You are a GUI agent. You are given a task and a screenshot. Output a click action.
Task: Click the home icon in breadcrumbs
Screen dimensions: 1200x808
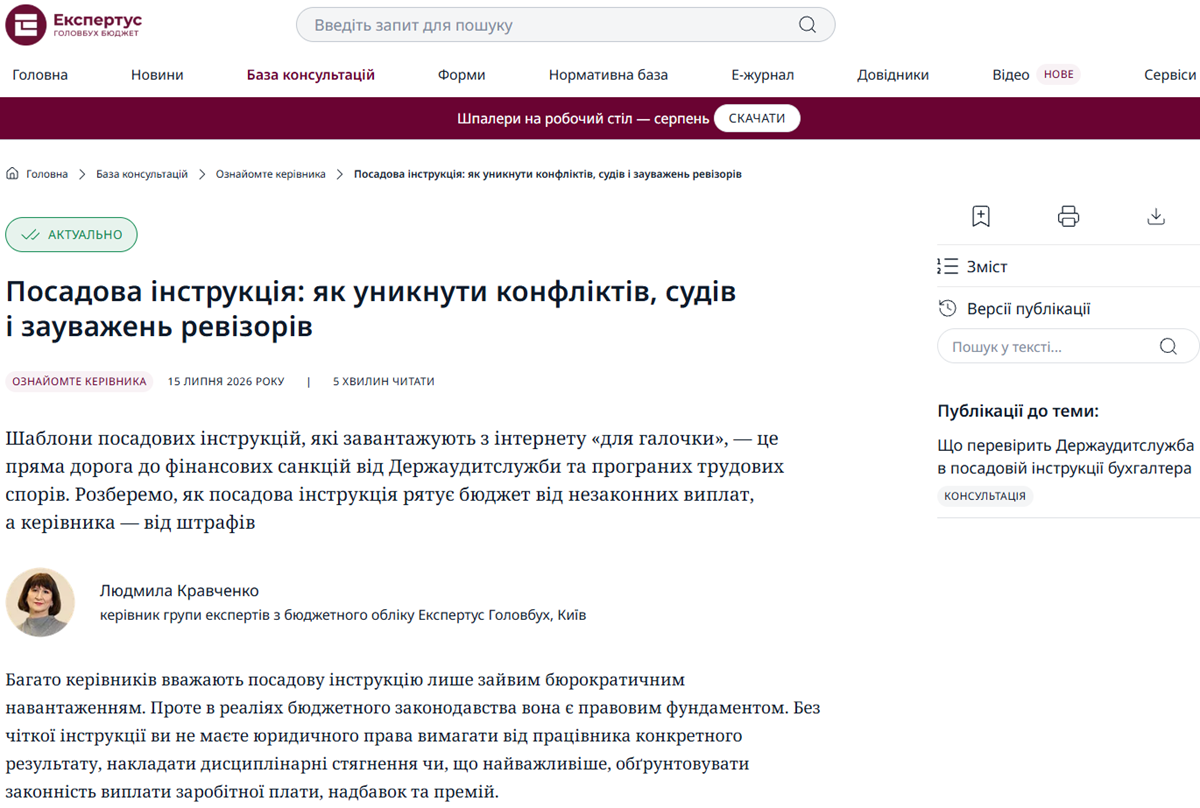pos(12,174)
